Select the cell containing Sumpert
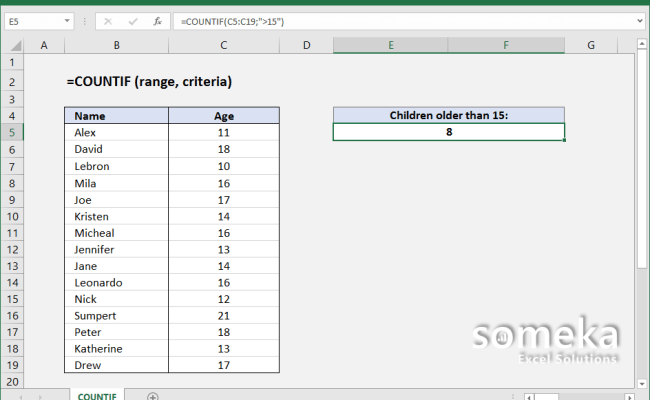 coord(116,316)
